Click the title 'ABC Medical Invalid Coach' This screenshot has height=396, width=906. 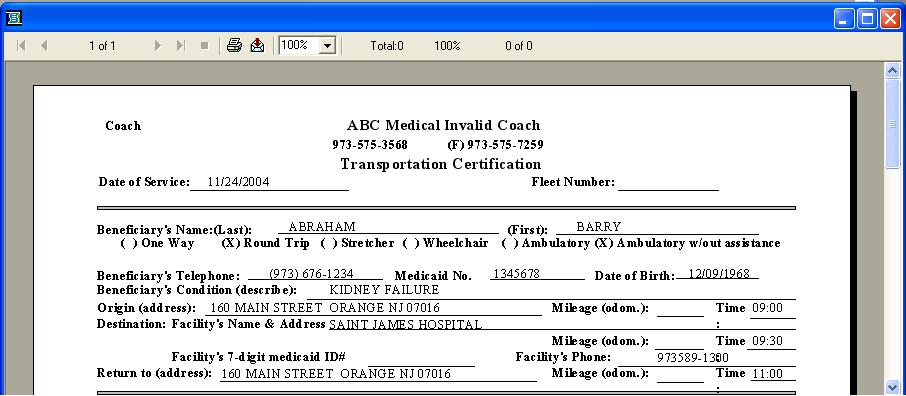pos(443,125)
